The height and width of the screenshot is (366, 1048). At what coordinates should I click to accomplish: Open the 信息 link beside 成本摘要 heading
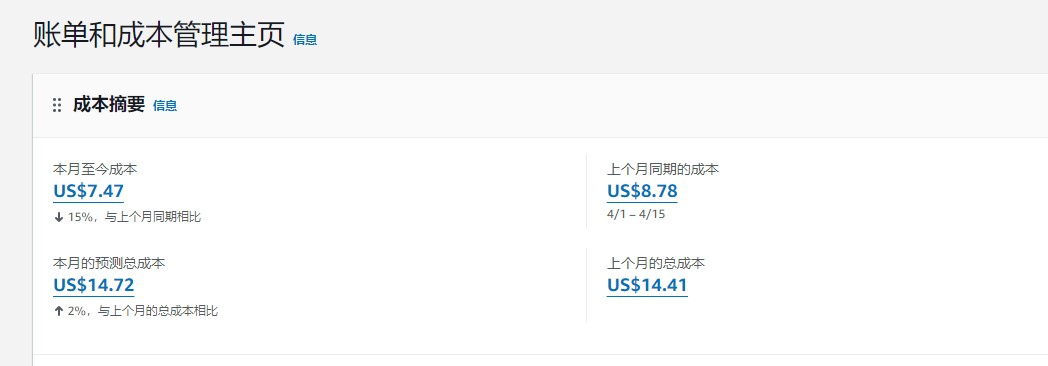pos(165,106)
